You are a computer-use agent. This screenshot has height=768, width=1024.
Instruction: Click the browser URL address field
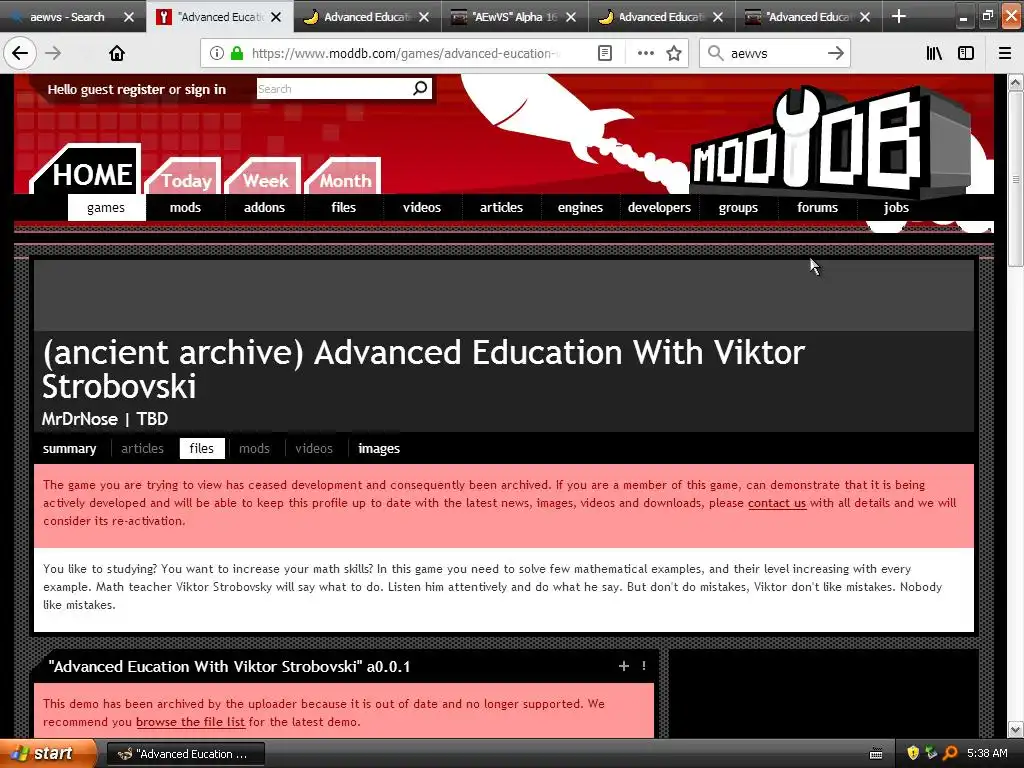405,53
